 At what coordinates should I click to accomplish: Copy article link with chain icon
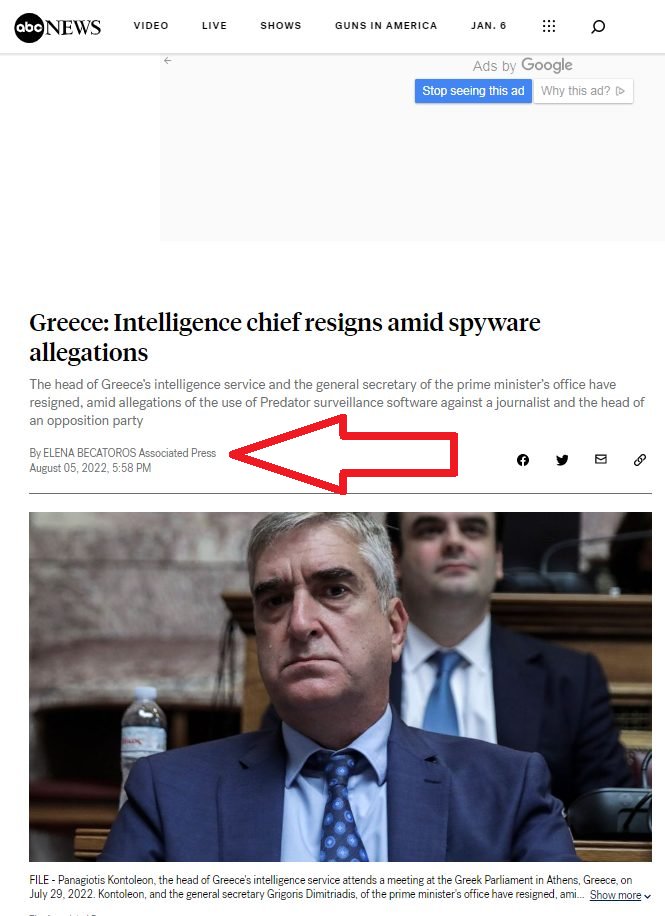(640, 460)
